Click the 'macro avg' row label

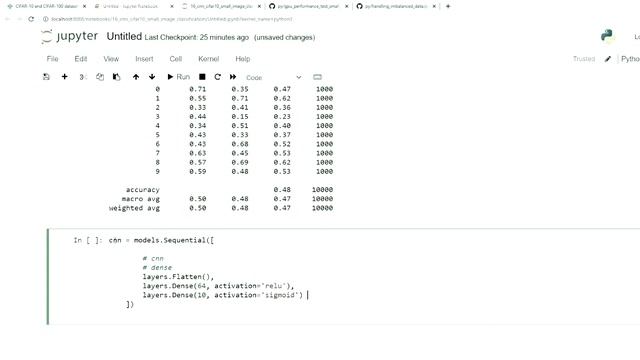140,199
